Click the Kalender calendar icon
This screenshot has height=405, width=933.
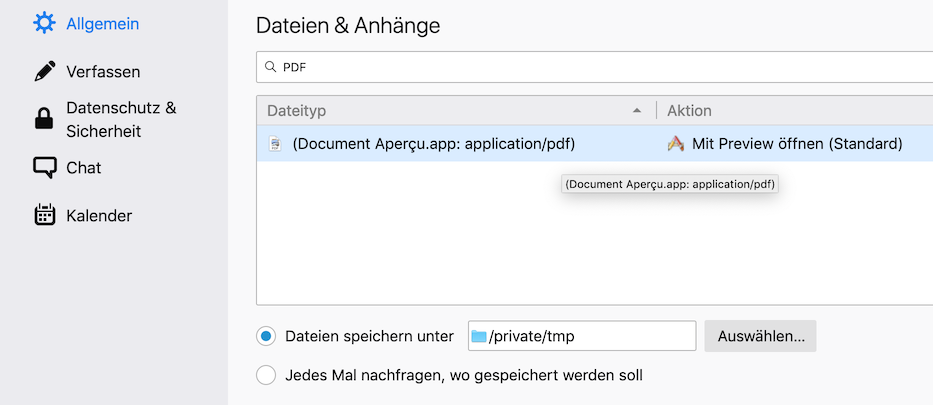pos(44,215)
